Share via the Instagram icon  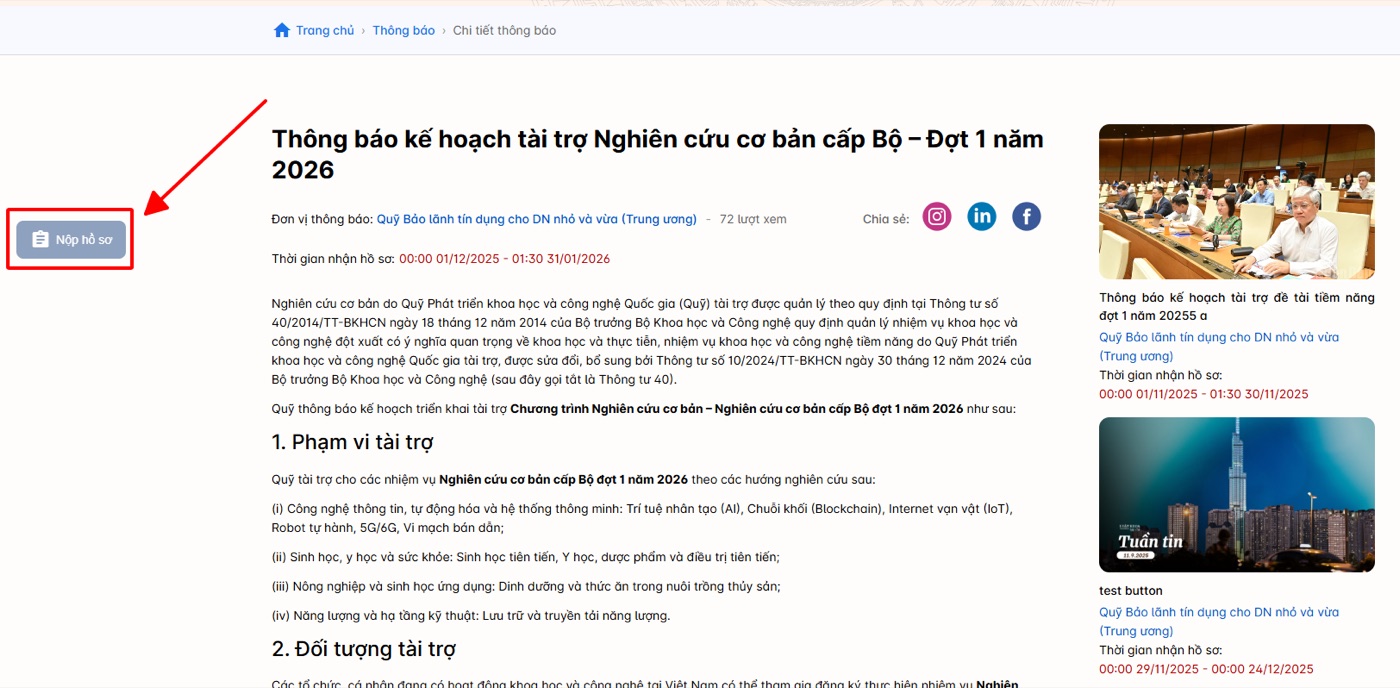[x=937, y=216]
